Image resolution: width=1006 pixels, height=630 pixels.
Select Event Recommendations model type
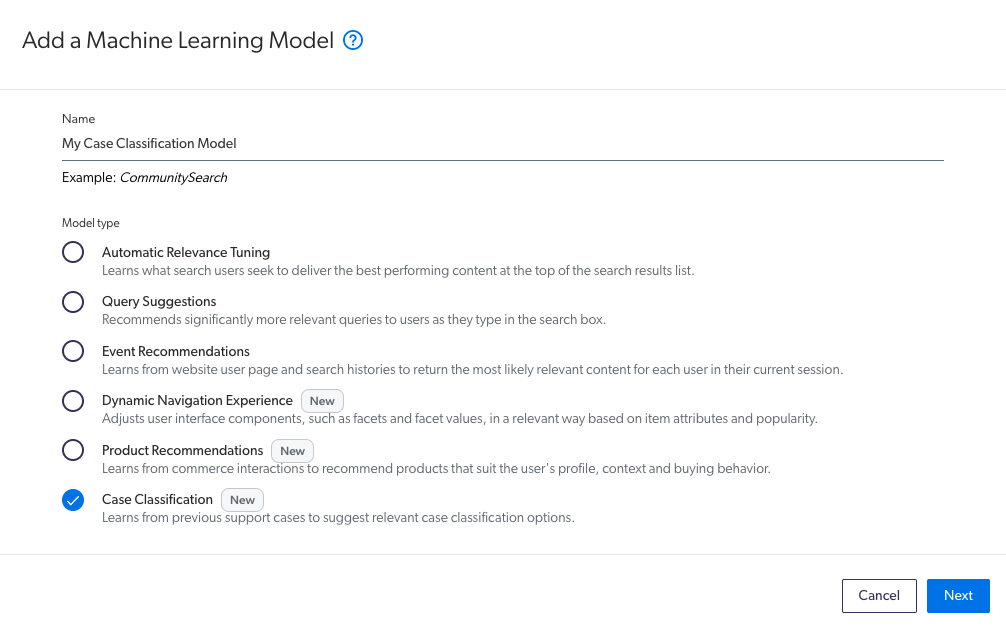(x=73, y=351)
